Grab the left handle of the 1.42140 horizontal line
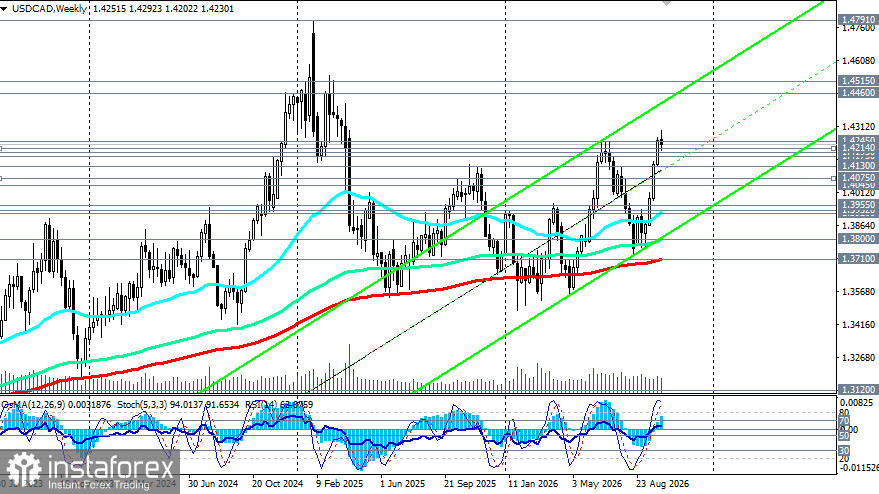The width and height of the screenshot is (879, 494). point(1,149)
